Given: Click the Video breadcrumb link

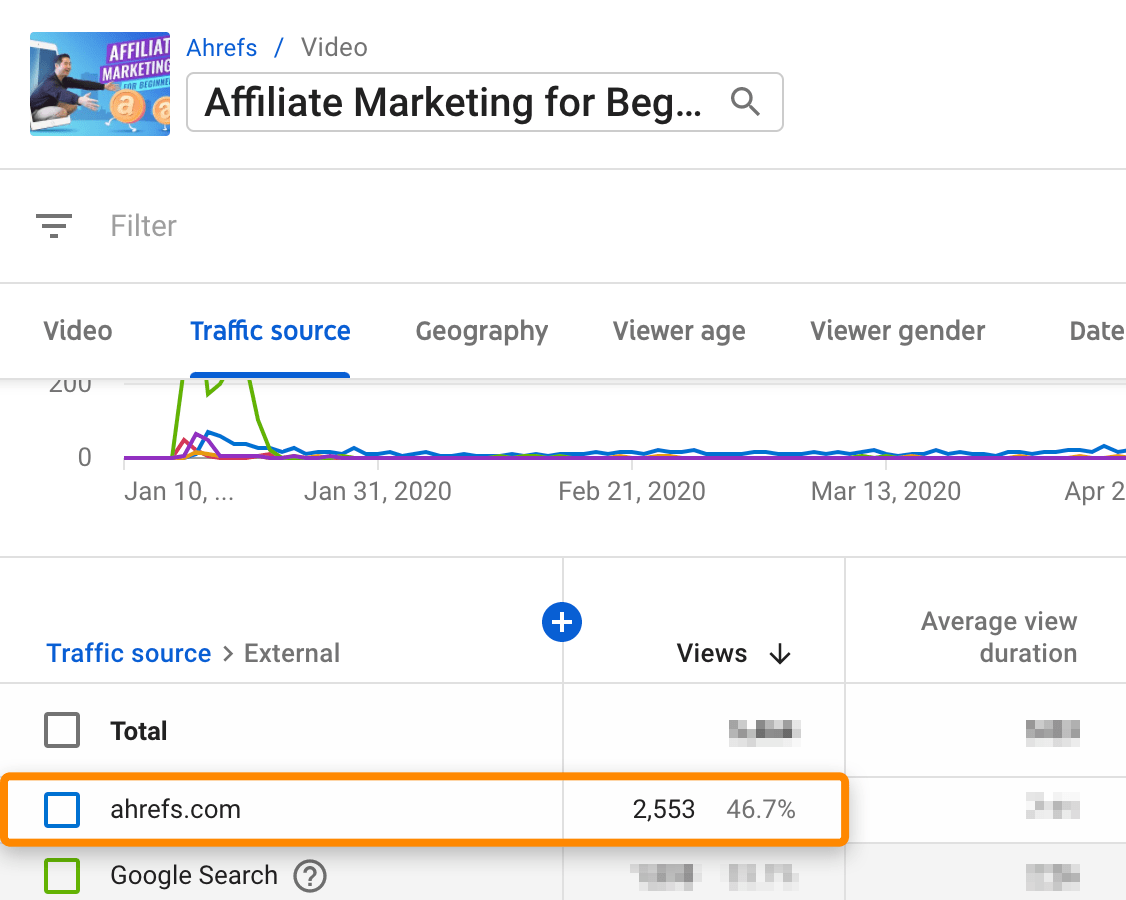Looking at the screenshot, I should pos(333,47).
